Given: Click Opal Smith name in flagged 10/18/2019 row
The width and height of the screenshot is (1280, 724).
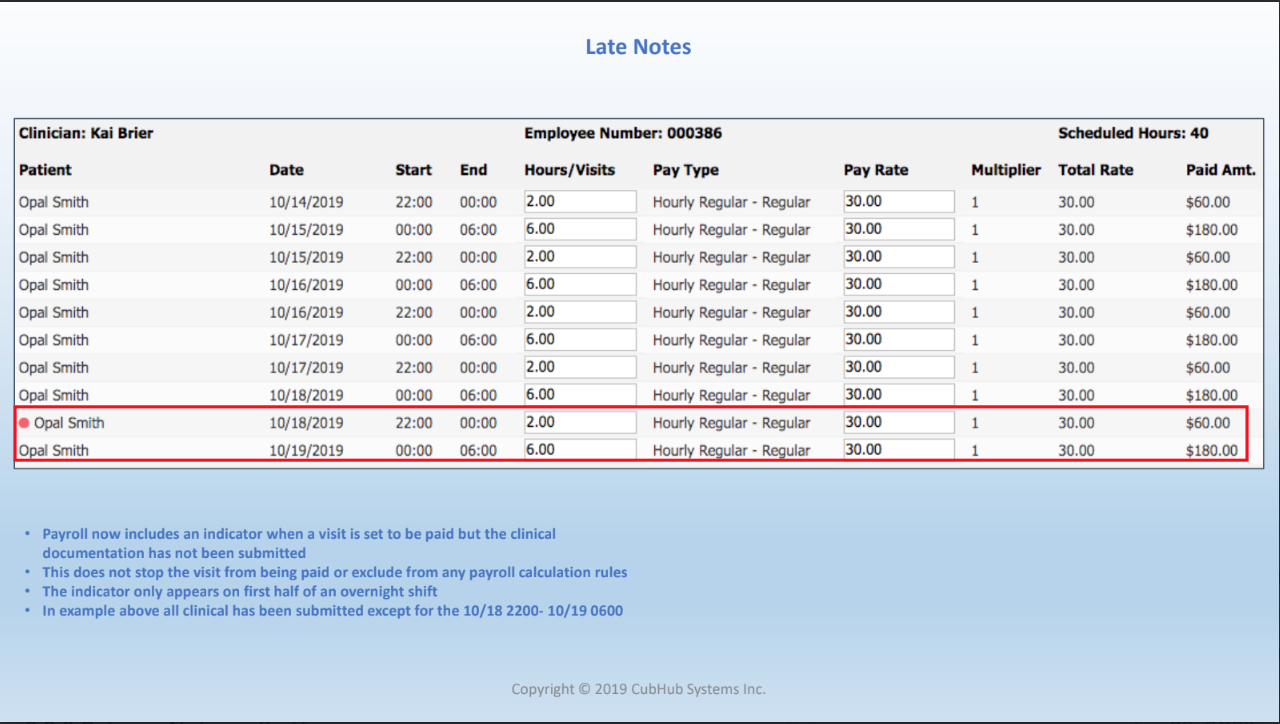Looking at the screenshot, I should [x=69, y=423].
